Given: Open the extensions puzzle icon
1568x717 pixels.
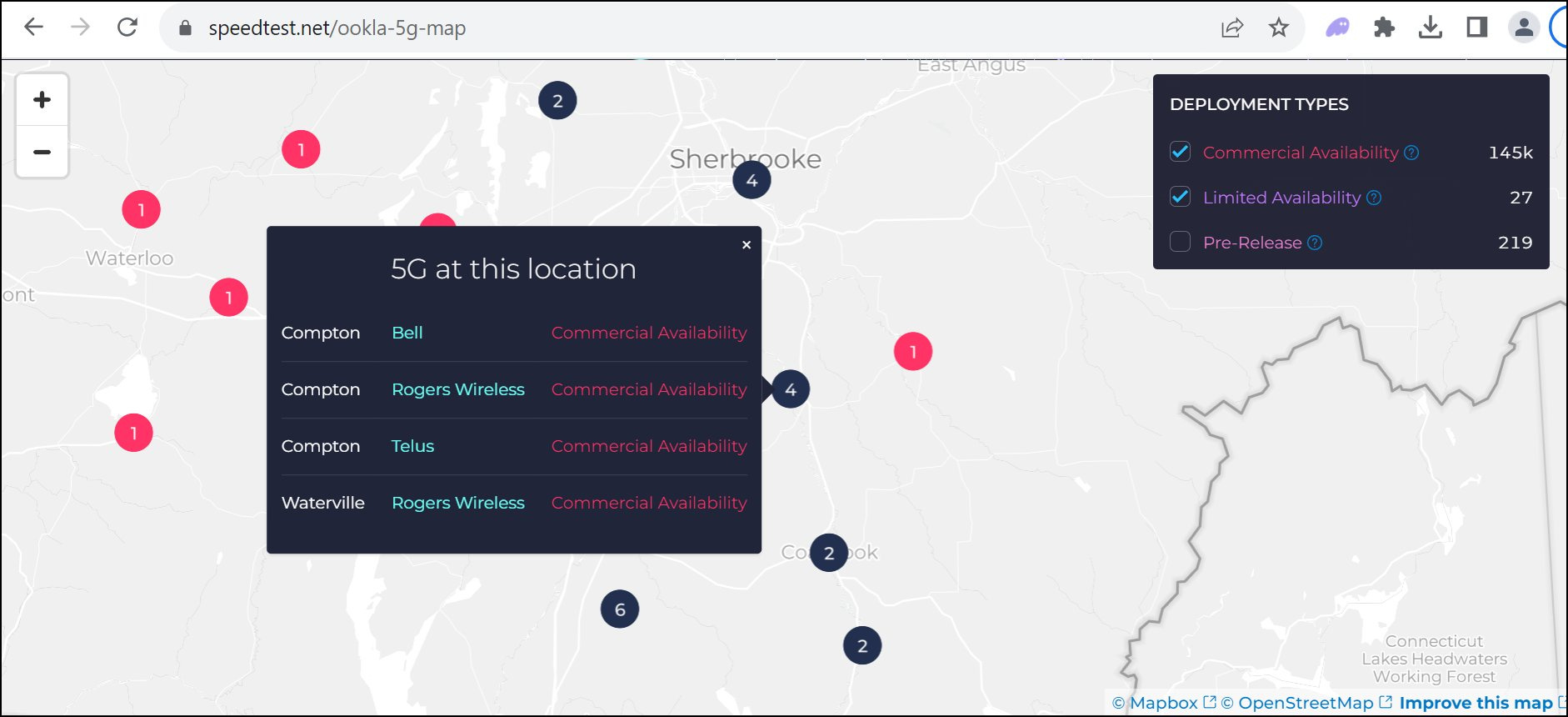Looking at the screenshot, I should [1384, 28].
